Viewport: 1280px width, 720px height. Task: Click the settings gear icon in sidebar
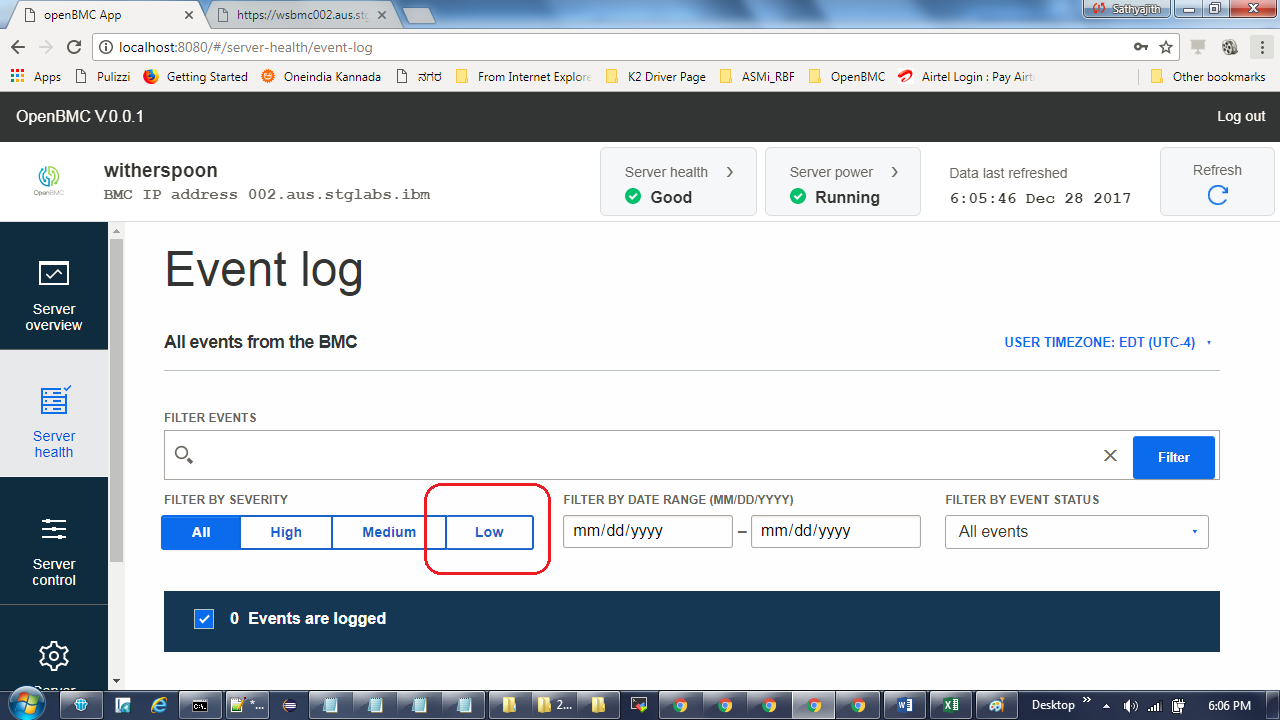coord(54,657)
